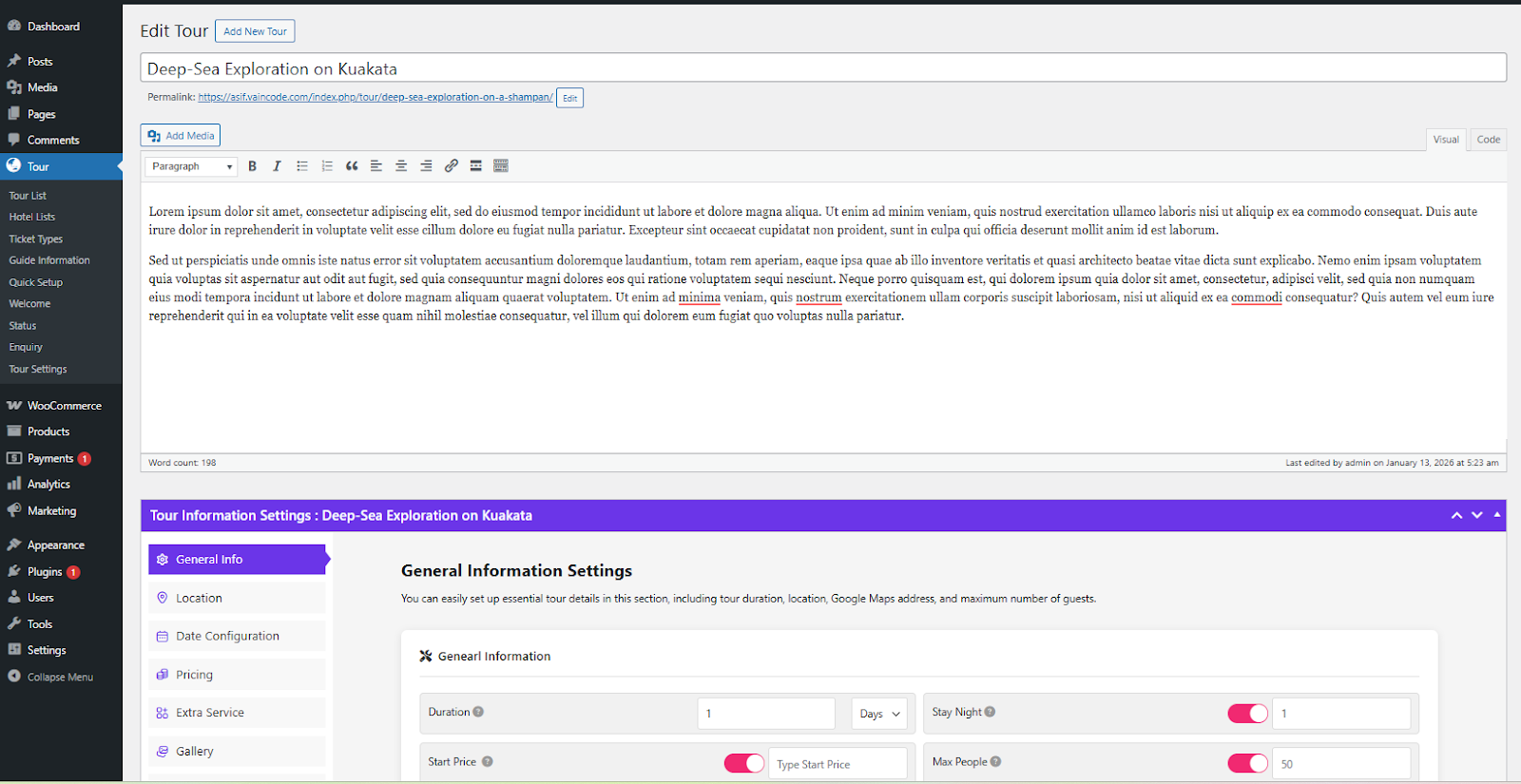Turn off the Start Price toggle
The image size is (1521, 784).
pyautogui.click(x=743, y=763)
